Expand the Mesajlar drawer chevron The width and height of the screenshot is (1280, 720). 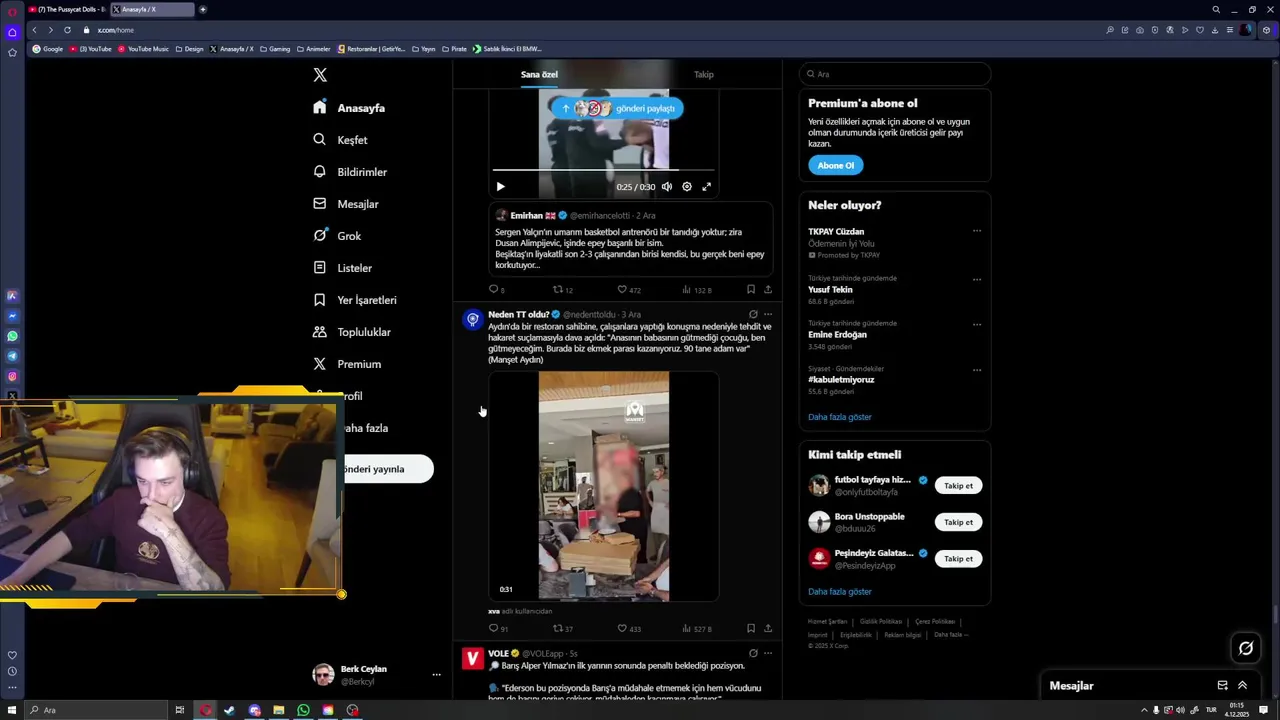click(1243, 686)
